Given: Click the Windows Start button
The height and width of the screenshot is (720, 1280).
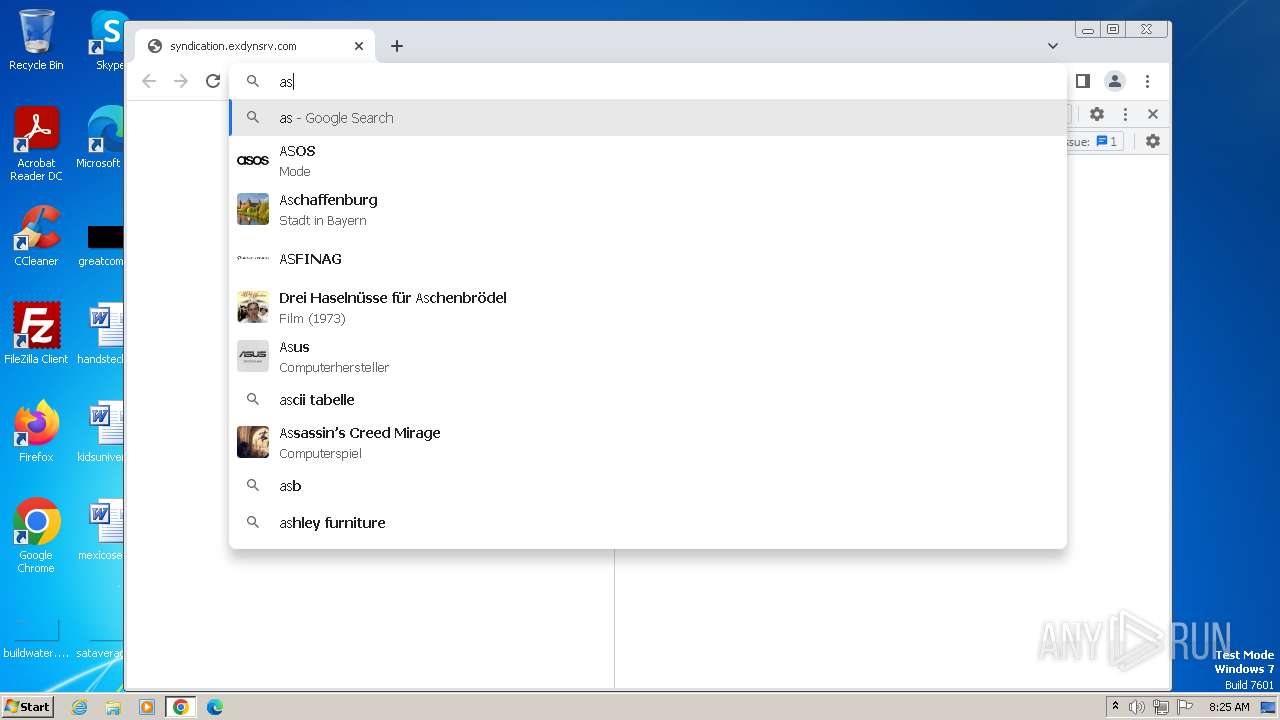Looking at the screenshot, I should click(28, 706).
